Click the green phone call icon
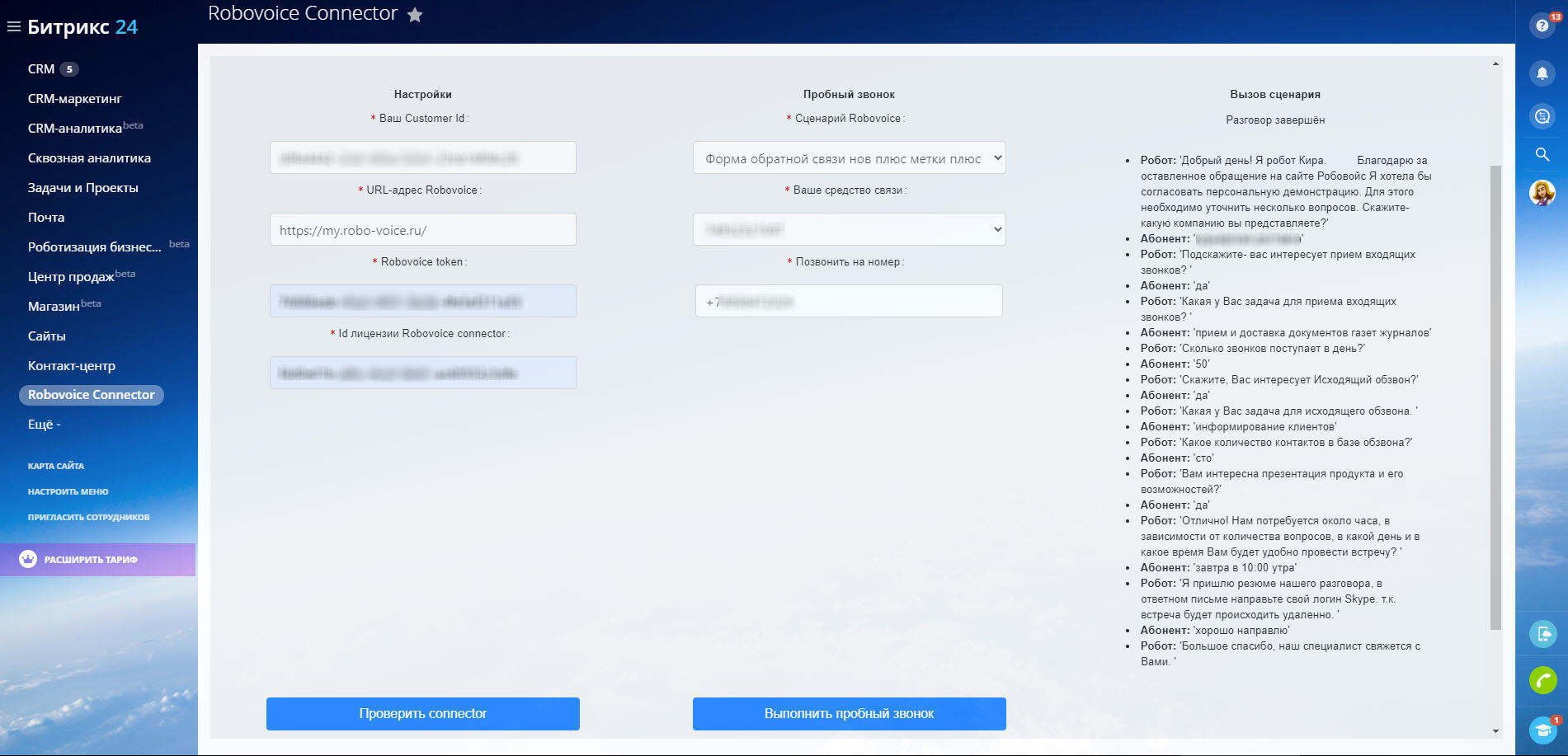This screenshot has width=1568, height=756. [1542, 680]
